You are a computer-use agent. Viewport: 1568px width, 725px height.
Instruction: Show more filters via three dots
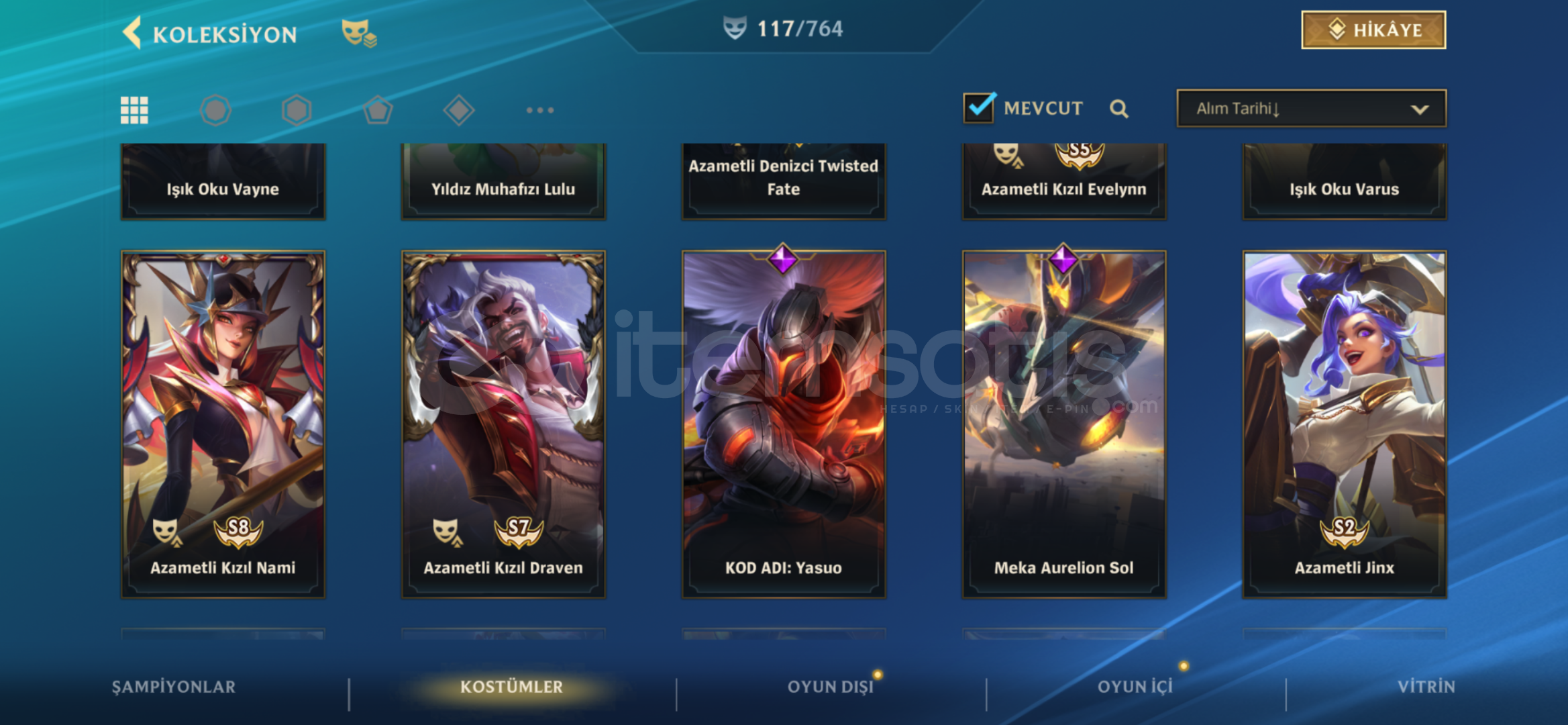(x=540, y=110)
